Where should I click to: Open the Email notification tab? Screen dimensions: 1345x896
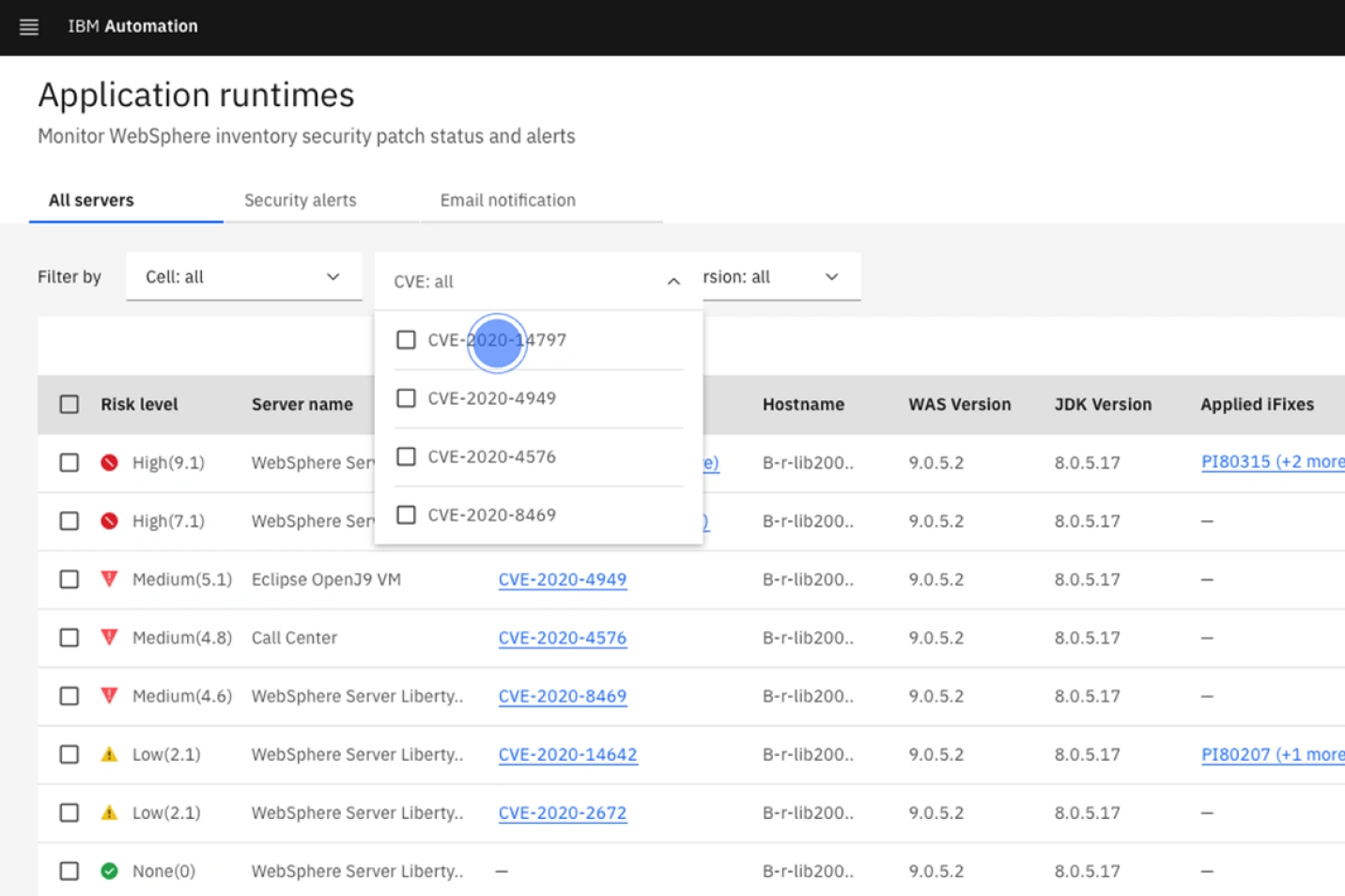click(507, 200)
